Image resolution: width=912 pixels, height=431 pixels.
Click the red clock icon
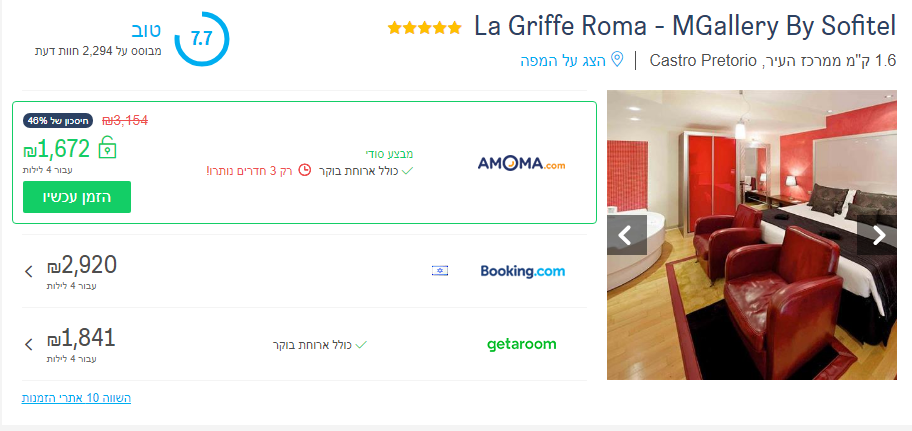(304, 170)
